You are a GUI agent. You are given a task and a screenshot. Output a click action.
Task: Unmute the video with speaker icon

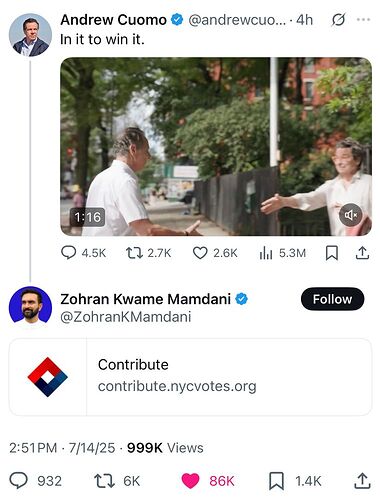(x=351, y=215)
